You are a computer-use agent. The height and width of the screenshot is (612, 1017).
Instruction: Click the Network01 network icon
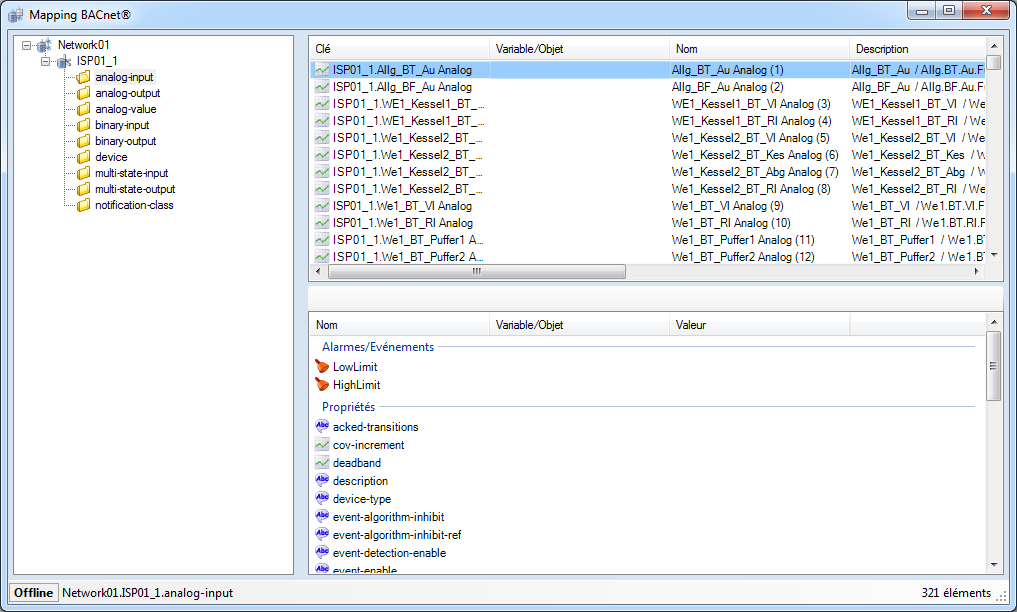(43, 45)
